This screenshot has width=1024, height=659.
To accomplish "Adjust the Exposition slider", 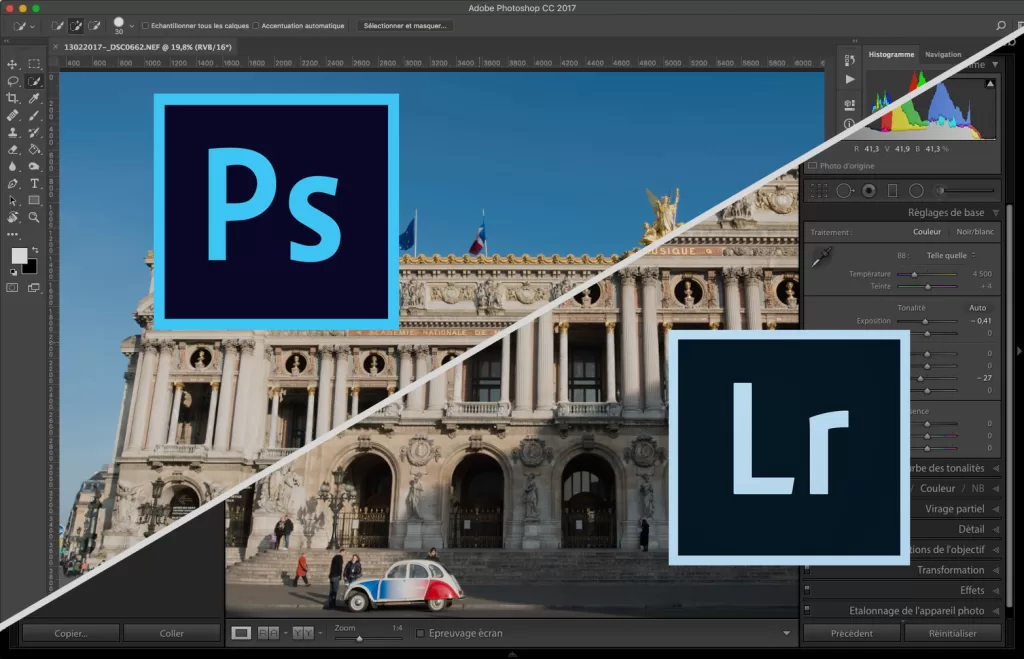I will coord(926,321).
